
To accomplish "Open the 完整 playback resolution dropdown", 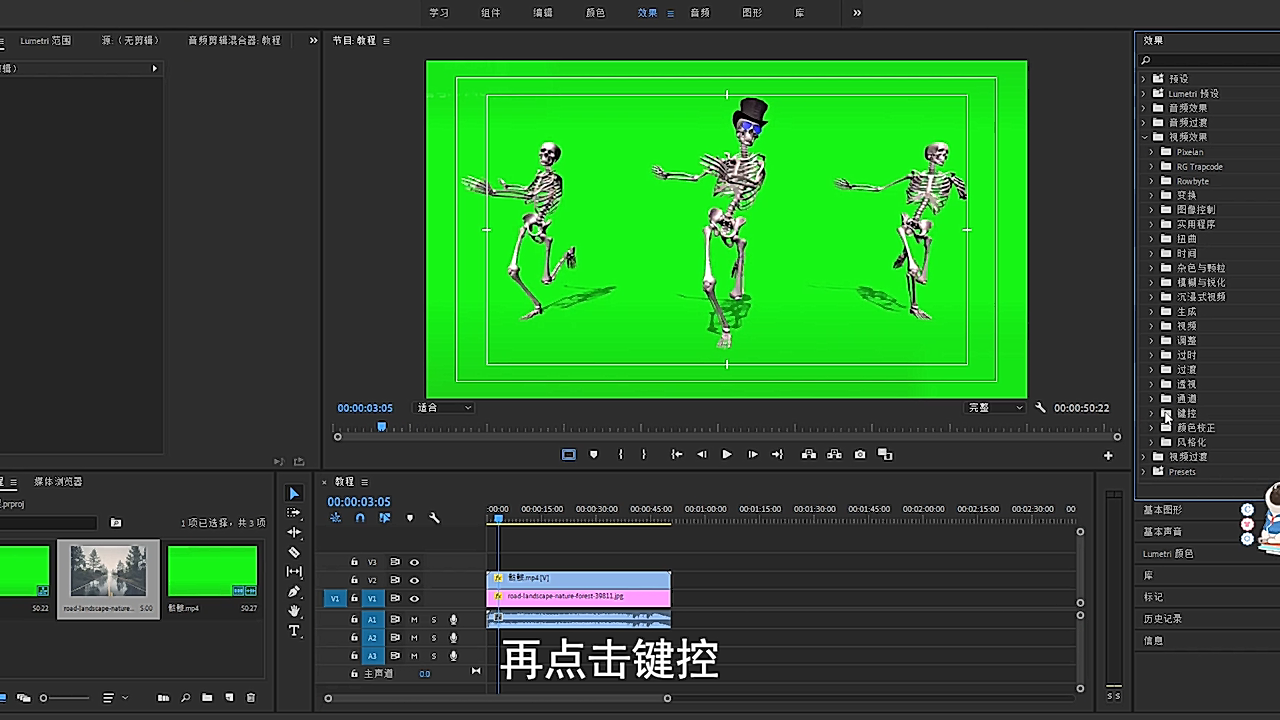I will pyautogui.click(x=996, y=408).
